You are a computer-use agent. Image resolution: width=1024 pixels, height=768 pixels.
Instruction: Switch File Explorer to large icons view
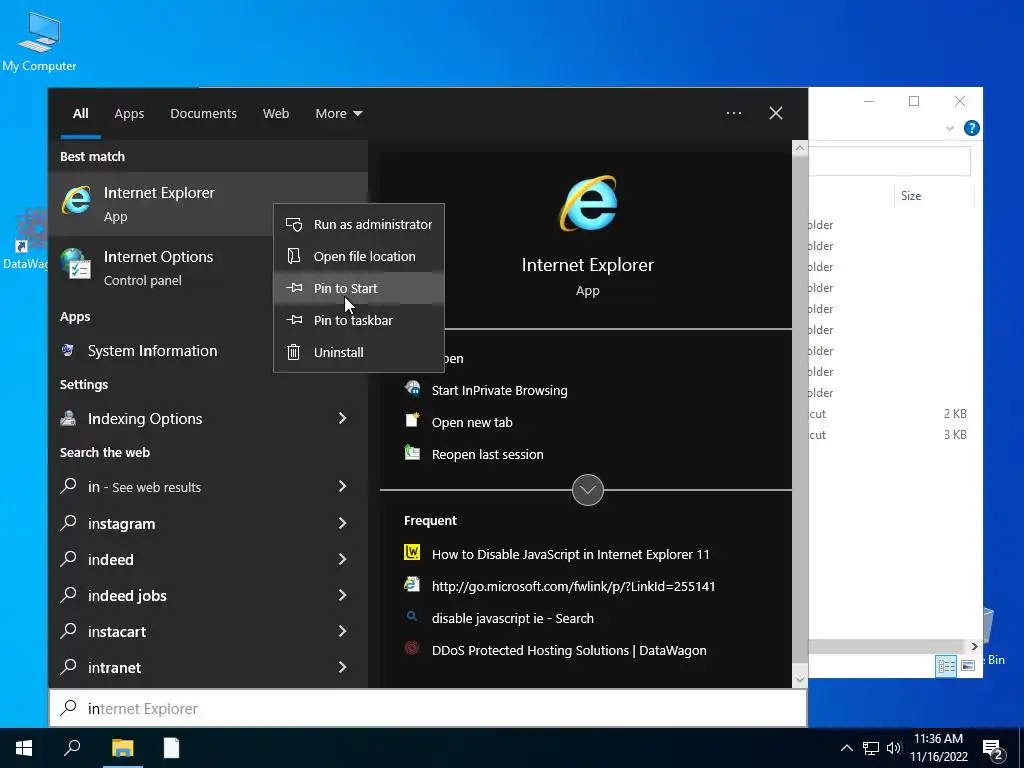coord(968,665)
